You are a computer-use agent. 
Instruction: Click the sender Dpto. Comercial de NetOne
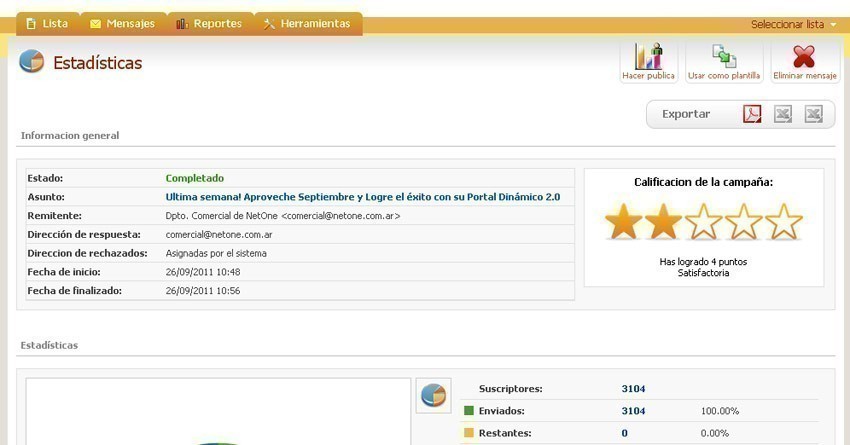pyautogui.click(x=282, y=216)
